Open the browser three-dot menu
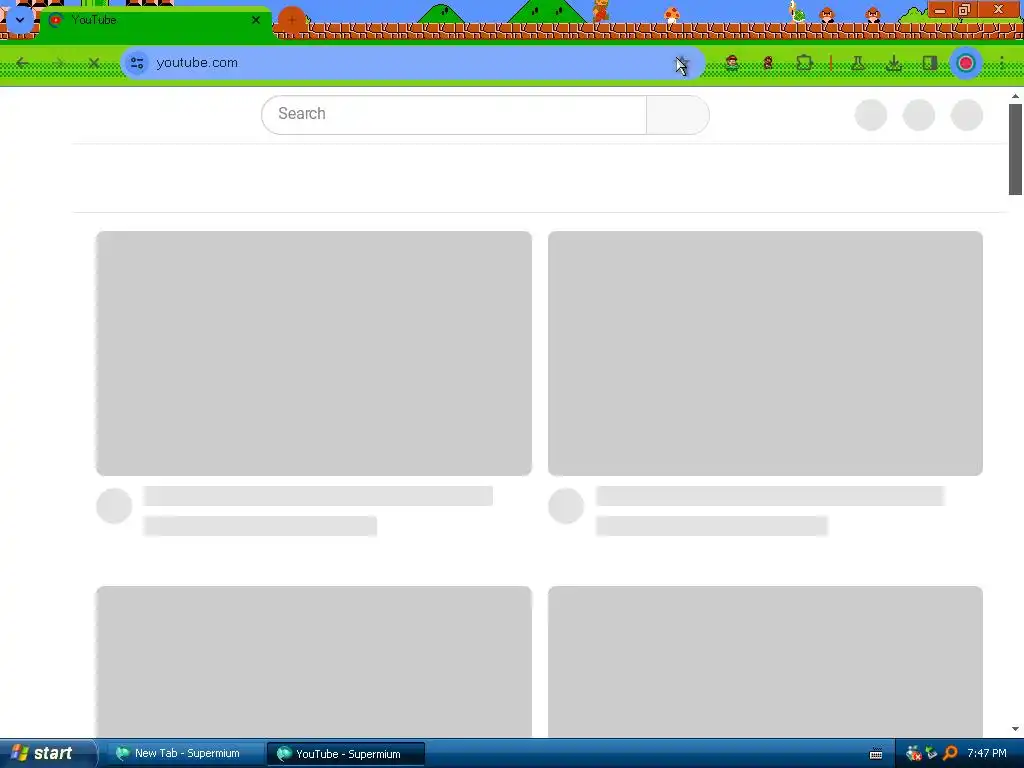This screenshot has width=1024, height=768. 1002,63
